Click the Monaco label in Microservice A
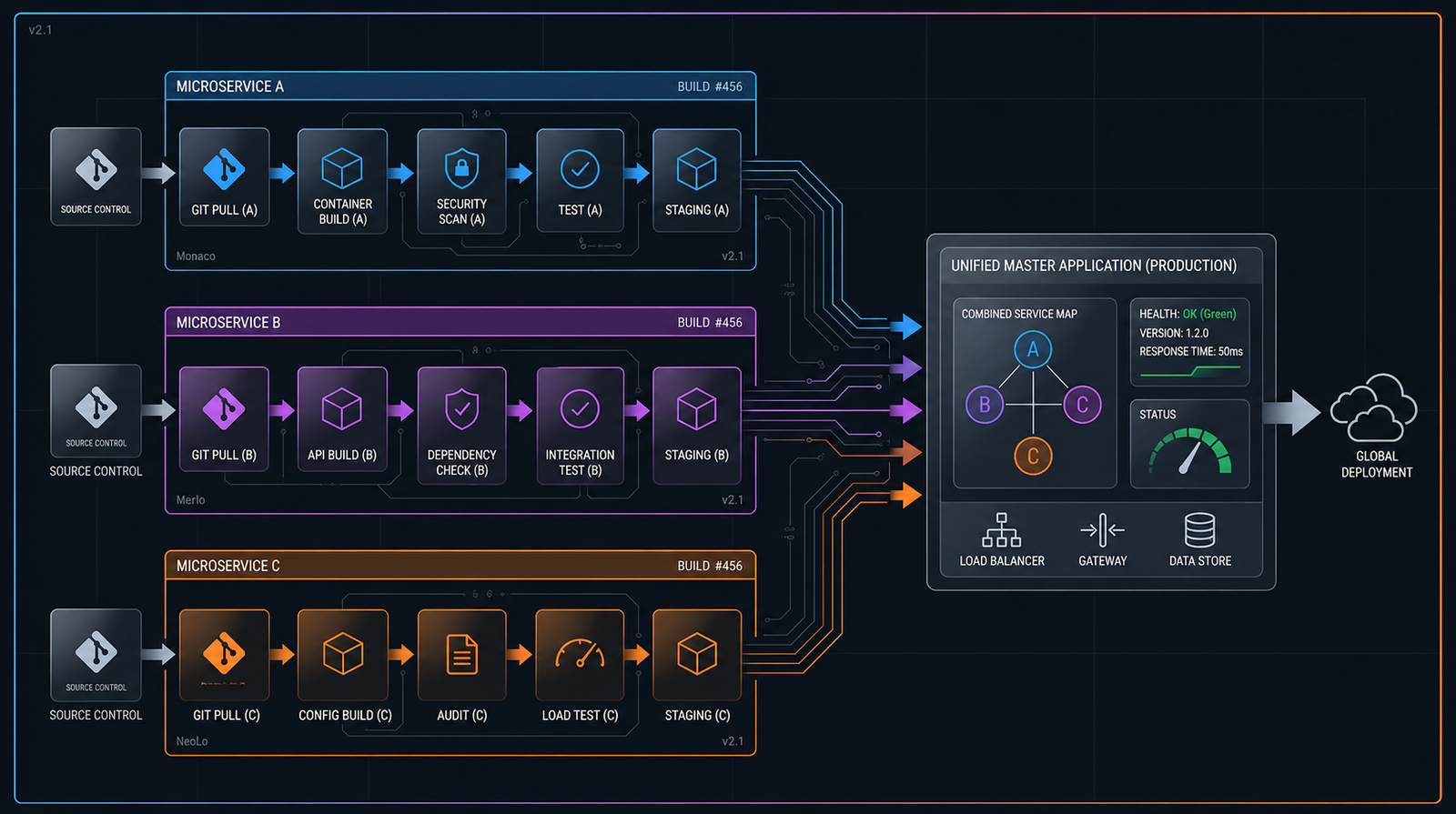The height and width of the screenshot is (814, 1456). click(196, 256)
